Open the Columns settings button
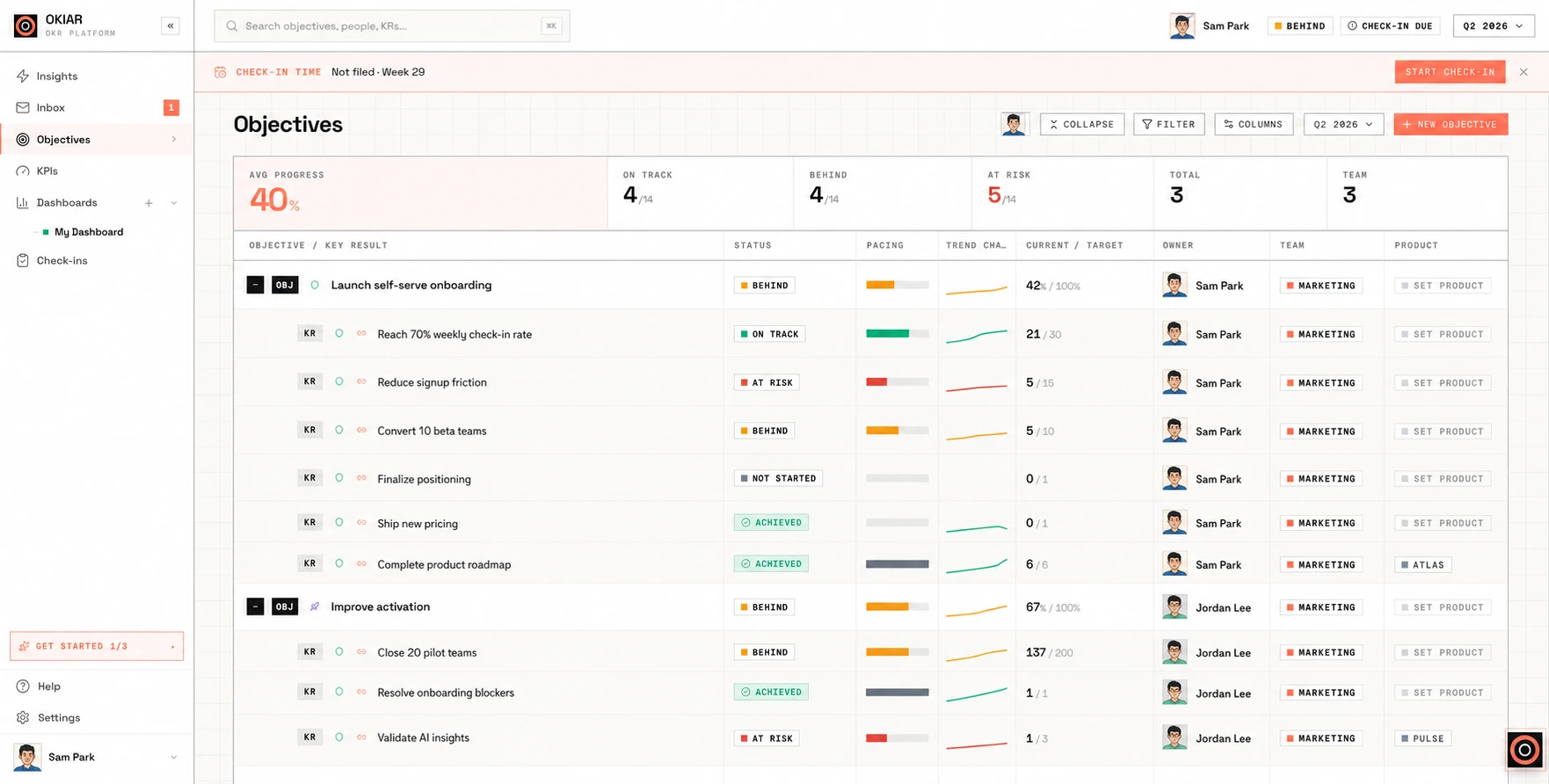This screenshot has height=784, width=1549. pyautogui.click(x=1254, y=125)
